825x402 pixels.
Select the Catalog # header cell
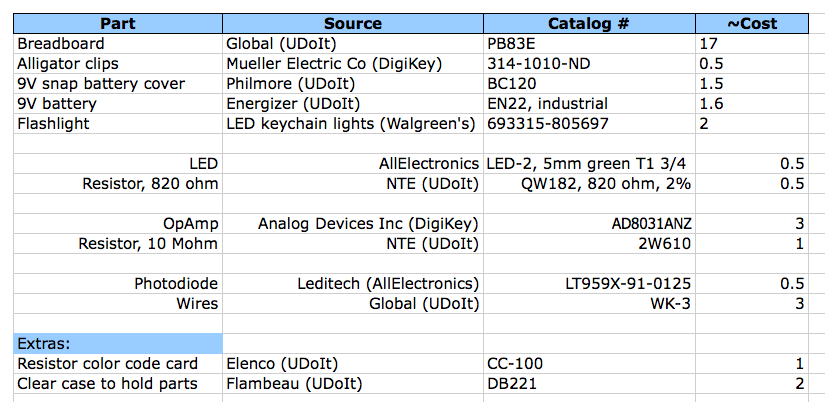coord(589,23)
